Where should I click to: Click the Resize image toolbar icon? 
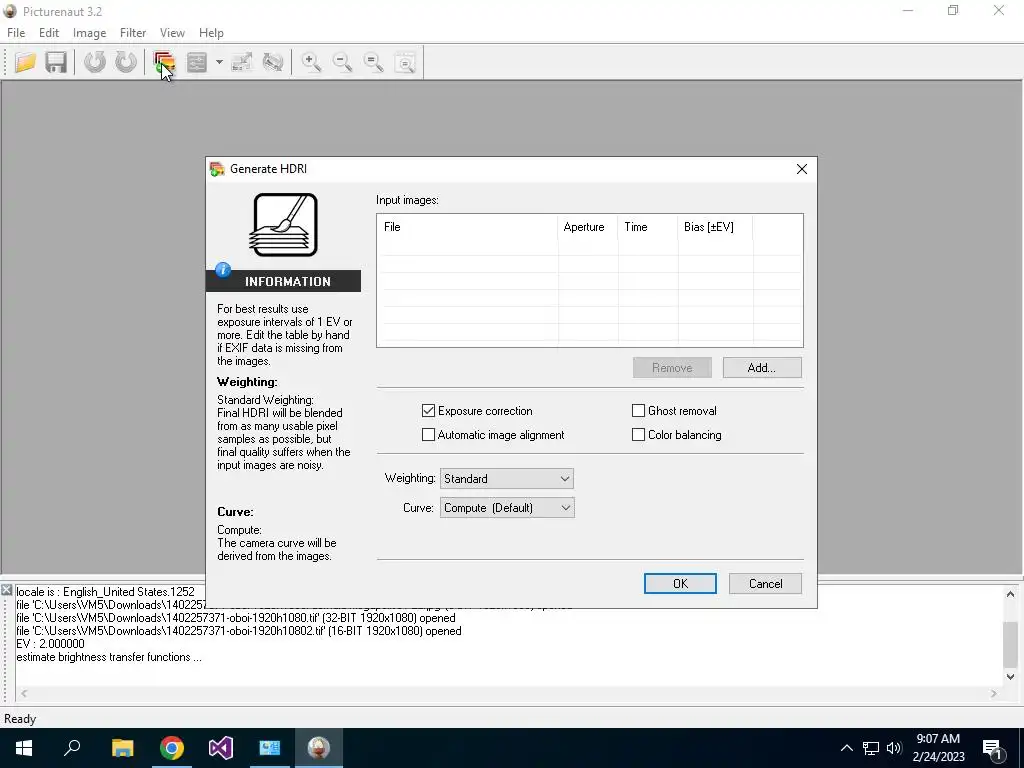point(242,62)
